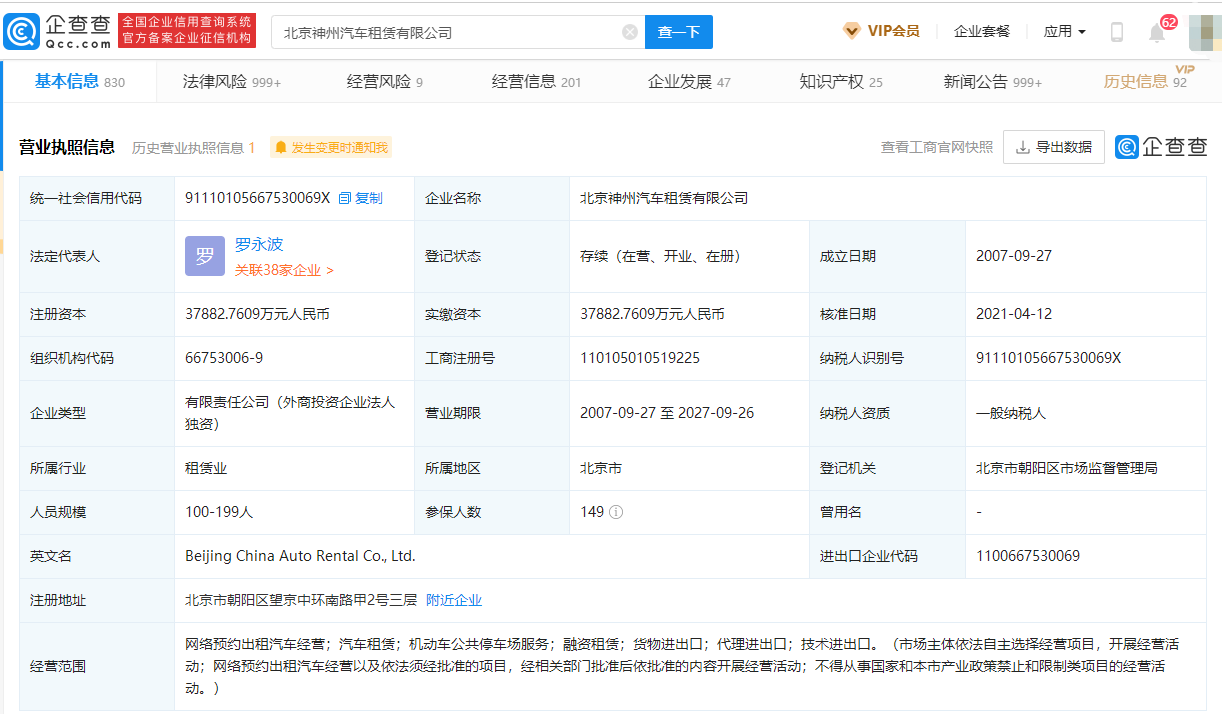The height and width of the screenshot is (714, 1222).
Task: Expand the 应用 dropdown
Action: (x=1065, y=31)
